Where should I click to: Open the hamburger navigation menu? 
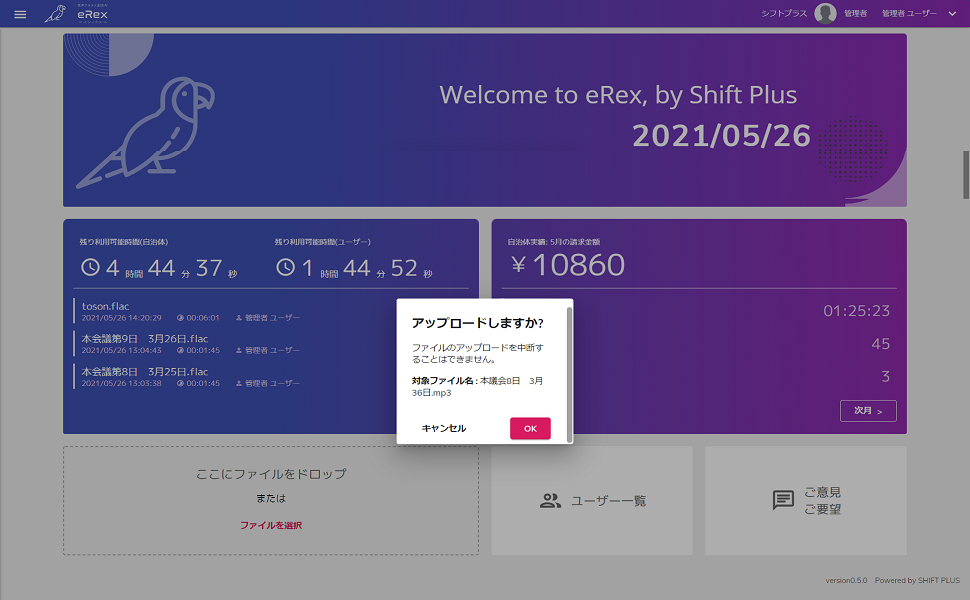[20, 14]
